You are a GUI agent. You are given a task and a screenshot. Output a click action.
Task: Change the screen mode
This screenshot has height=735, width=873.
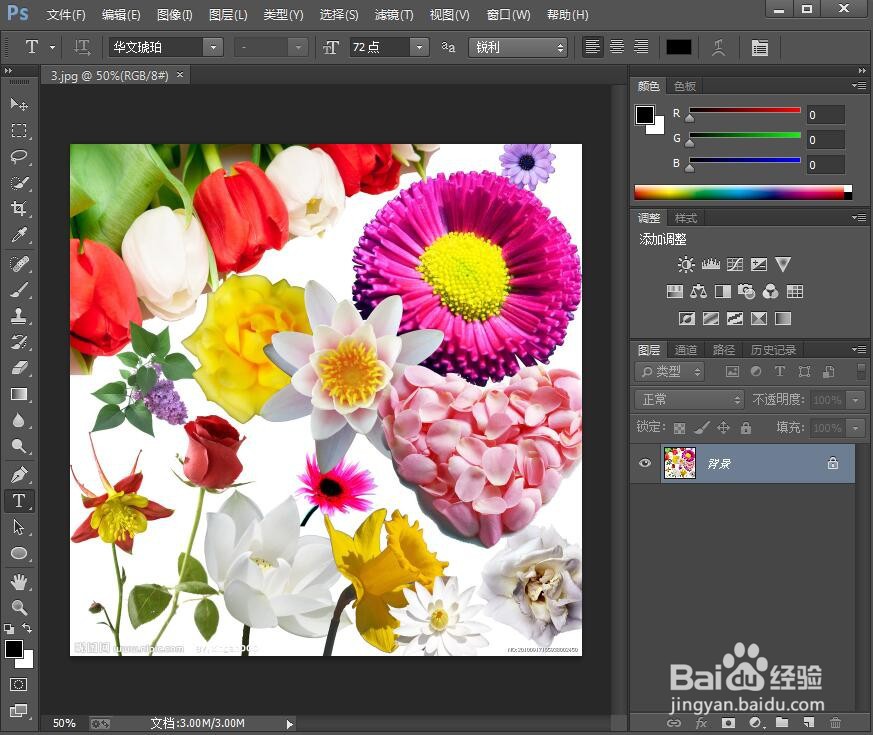(x=18, y=710)
